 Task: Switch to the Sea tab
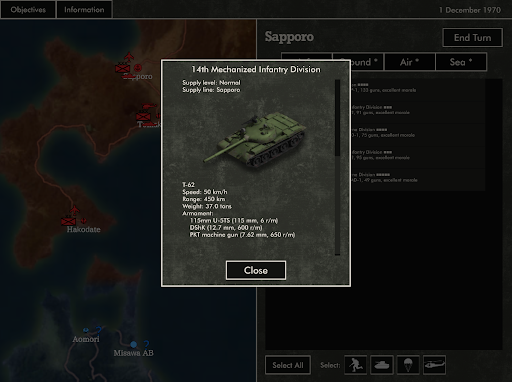461,62
